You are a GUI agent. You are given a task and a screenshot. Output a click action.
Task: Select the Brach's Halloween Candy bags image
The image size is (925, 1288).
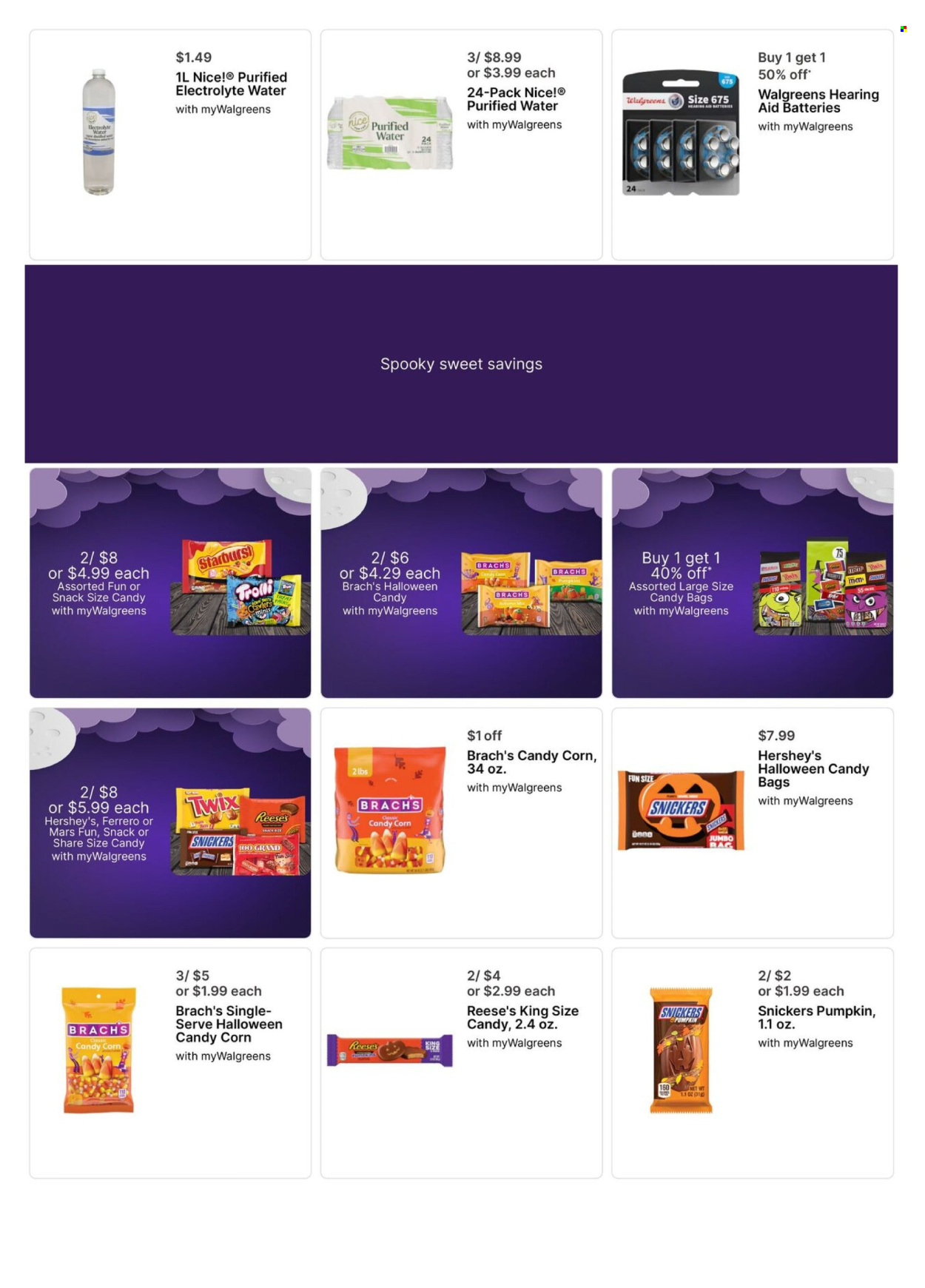coord(533,593)
